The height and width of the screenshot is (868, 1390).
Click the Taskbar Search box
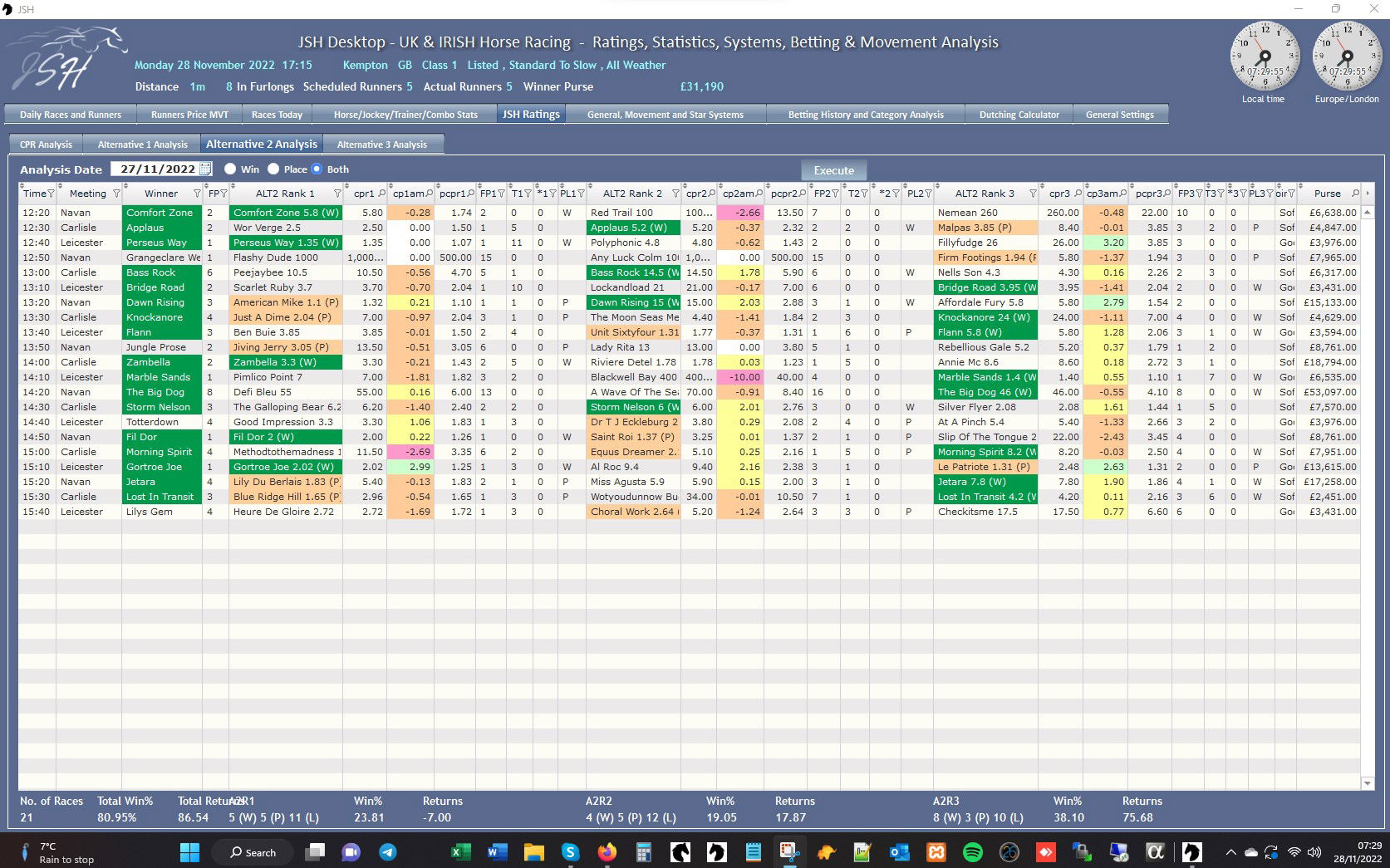coord(253,852)
